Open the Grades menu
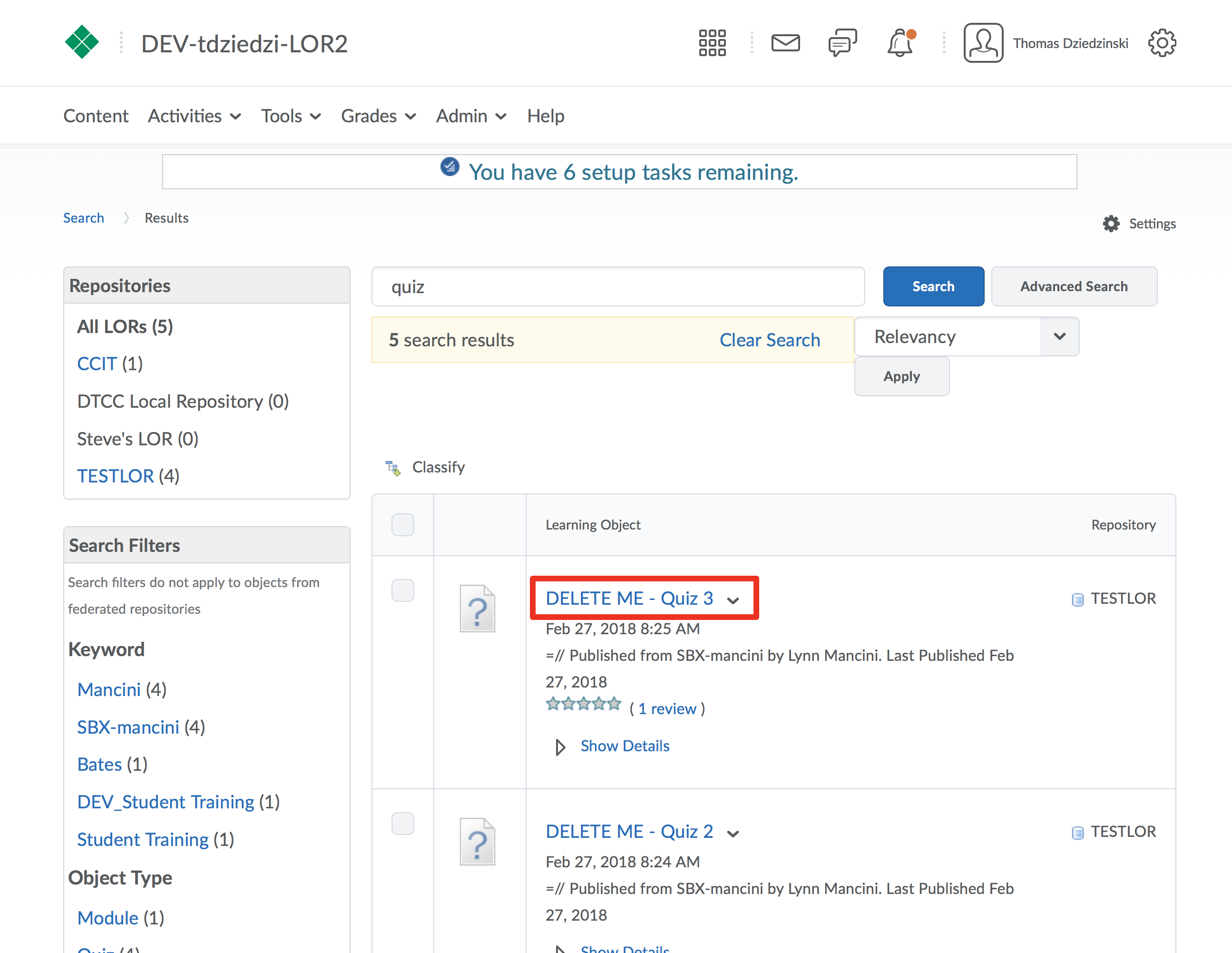Screen dimensions: 1232x953 point(379,116)
